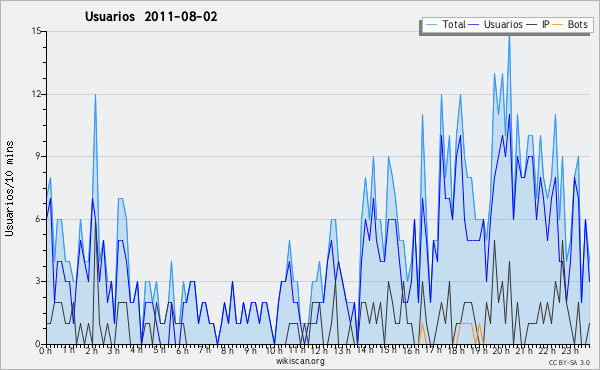Click the y-axis value 15
The width and height of the screenshot is (600, 370).
pyautogui.click(x=36, y=31)
